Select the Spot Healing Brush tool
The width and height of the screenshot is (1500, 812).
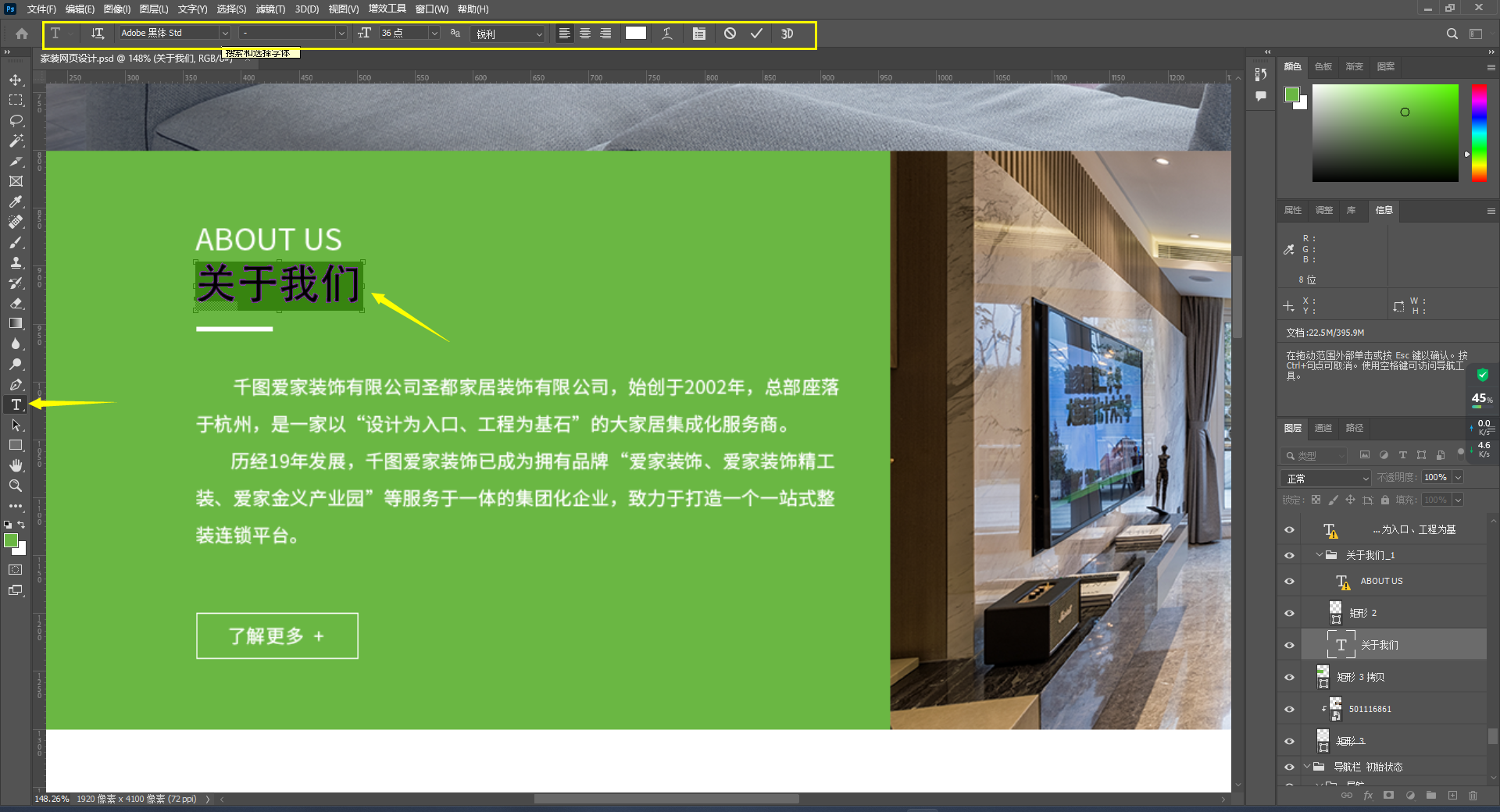pyautogui.click(x=16, y=222)
